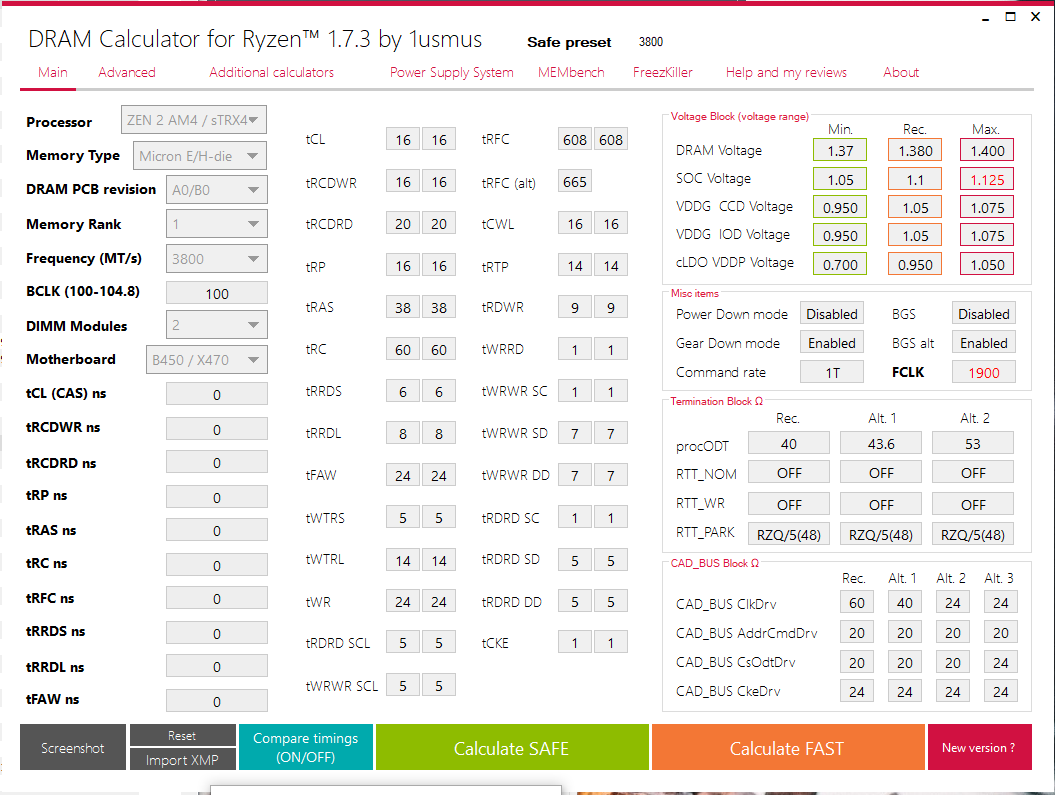
Task: Click the tRFC (alt) value 665
Action: (575, 182)
